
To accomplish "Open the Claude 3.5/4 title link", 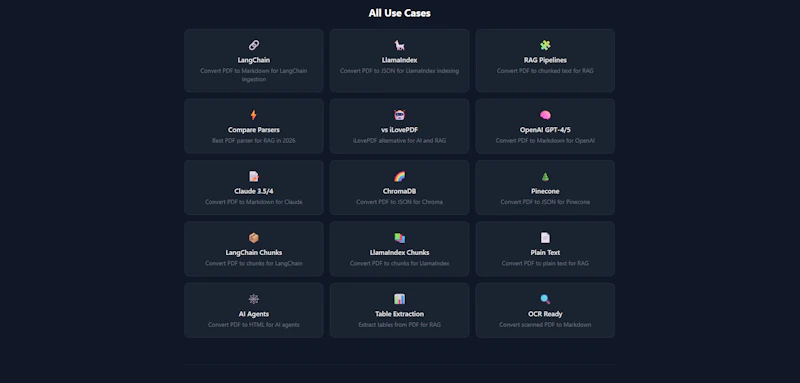I will click(x=254, y=191).
